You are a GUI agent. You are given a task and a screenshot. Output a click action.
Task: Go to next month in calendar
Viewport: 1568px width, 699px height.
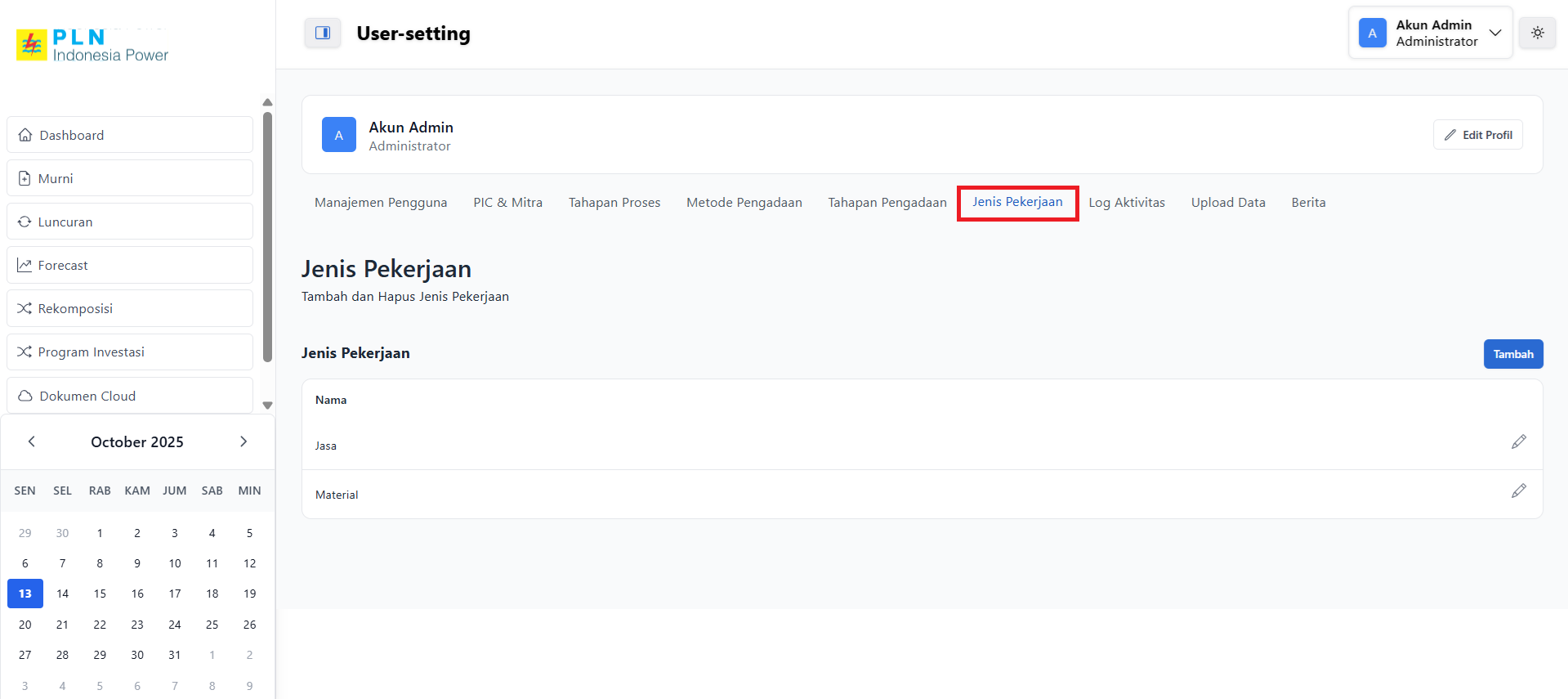coord(243,441)
